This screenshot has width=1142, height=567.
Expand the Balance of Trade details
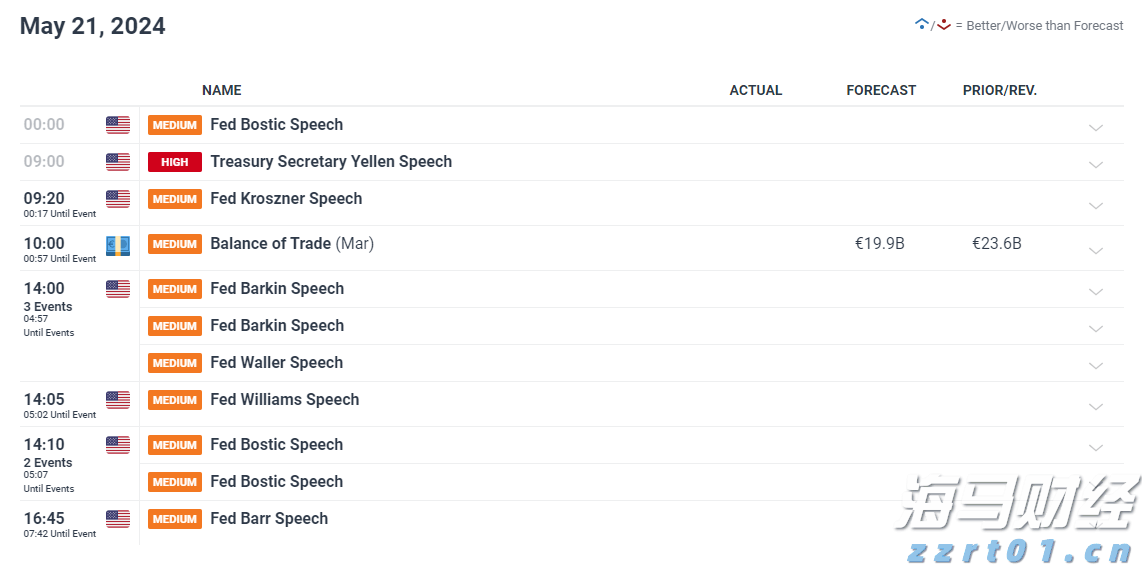(x=1096, y=250)
